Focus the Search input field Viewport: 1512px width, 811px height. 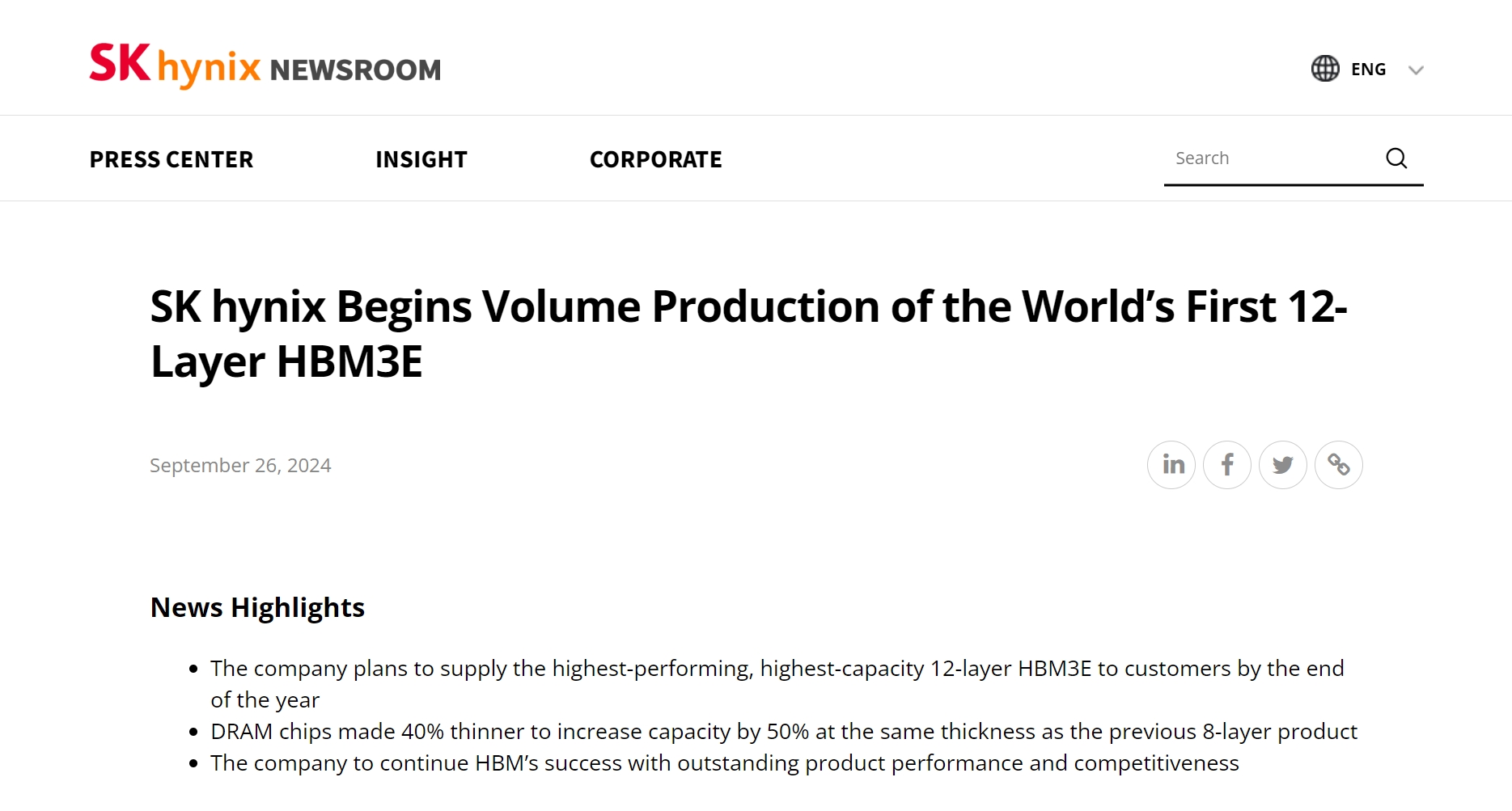click(1270, 158)
